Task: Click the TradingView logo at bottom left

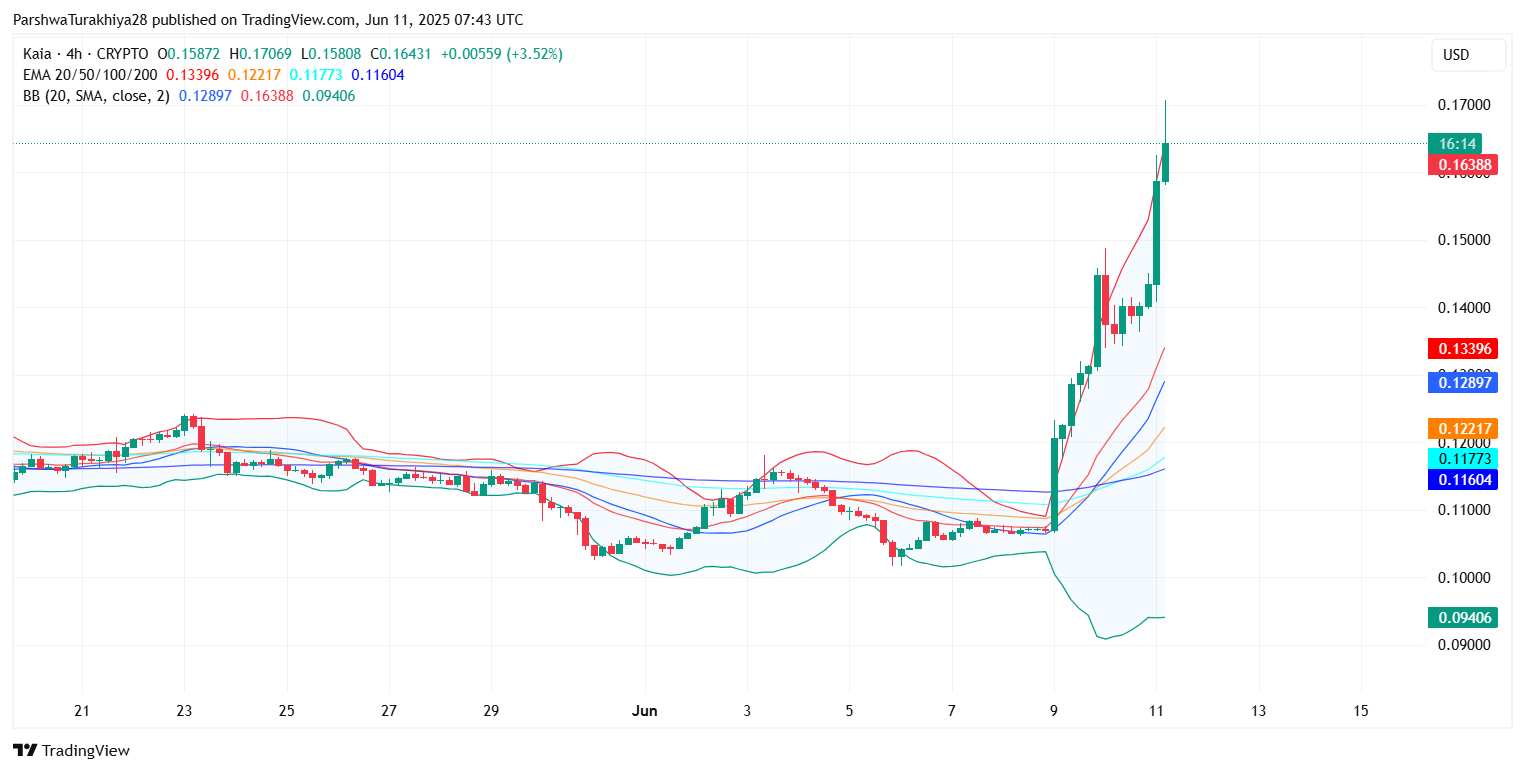Action: pyautogui.click(x=71, y=750)
